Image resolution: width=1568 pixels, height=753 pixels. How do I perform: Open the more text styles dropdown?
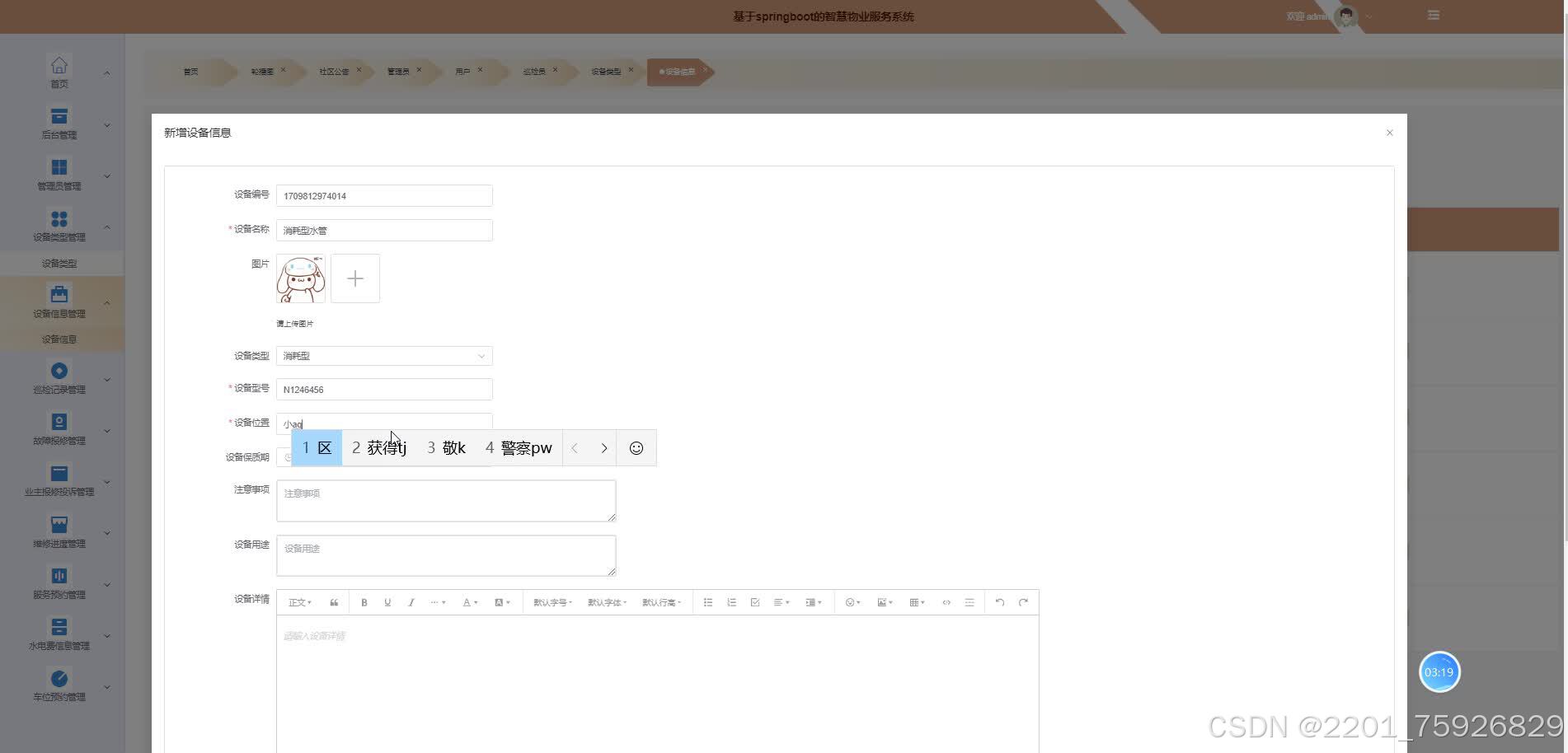click(x=438, y=602)
